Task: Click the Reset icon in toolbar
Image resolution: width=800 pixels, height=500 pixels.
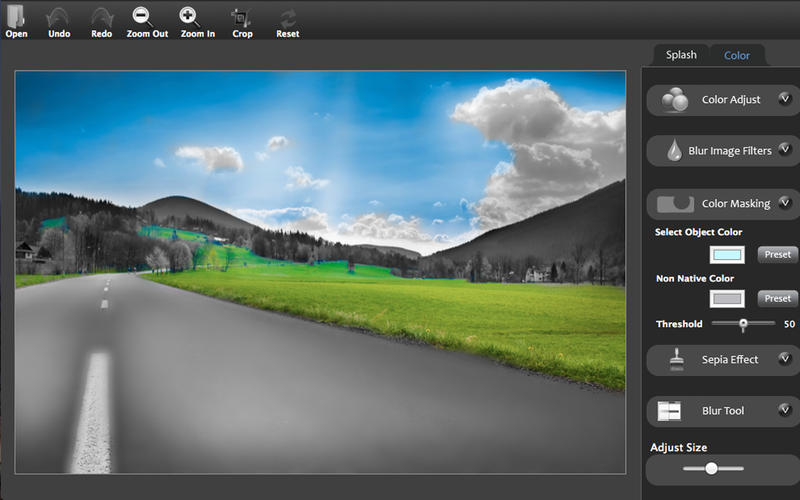Action: (x=288, y=17)
